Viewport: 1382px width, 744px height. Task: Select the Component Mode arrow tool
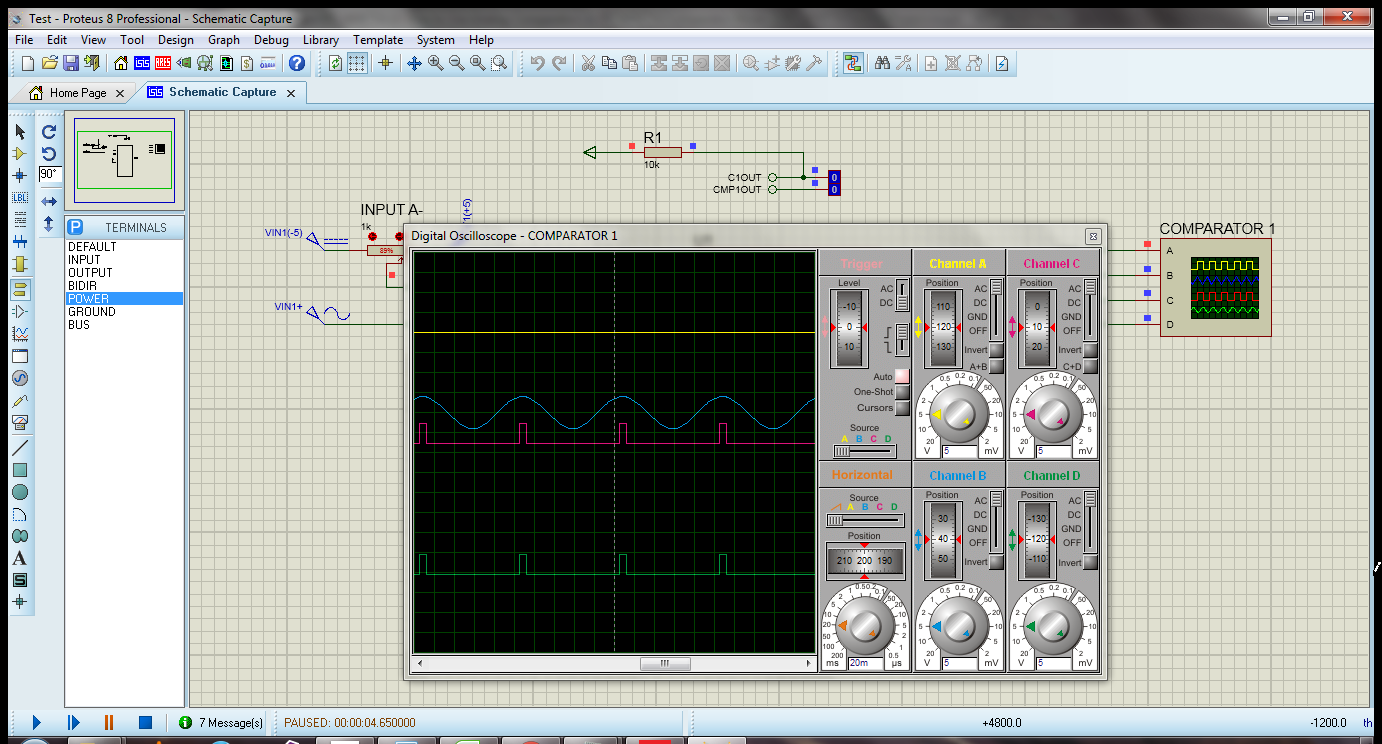(20, 152)
